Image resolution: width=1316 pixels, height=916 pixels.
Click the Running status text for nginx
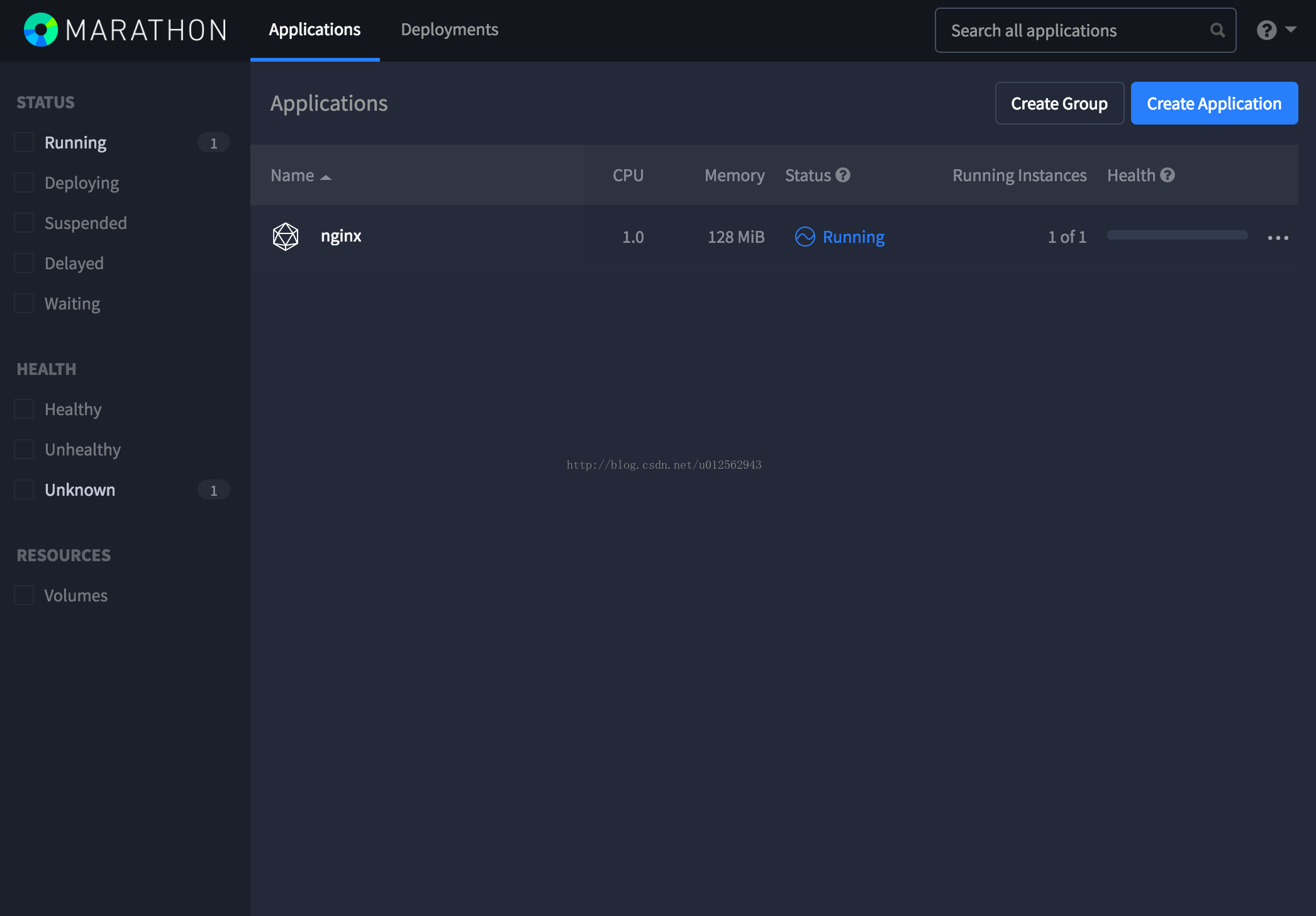(x=854, y=237)
